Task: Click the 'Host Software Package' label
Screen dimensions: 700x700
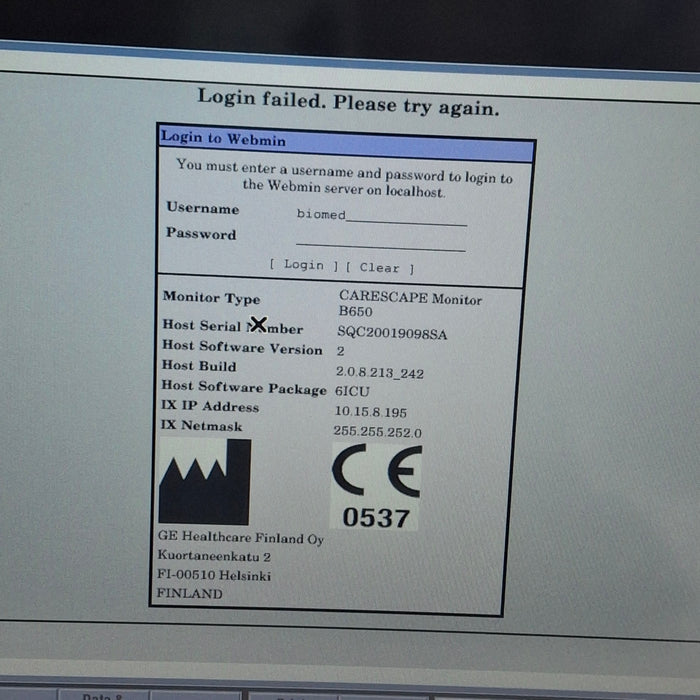Action: click(244, 388)
